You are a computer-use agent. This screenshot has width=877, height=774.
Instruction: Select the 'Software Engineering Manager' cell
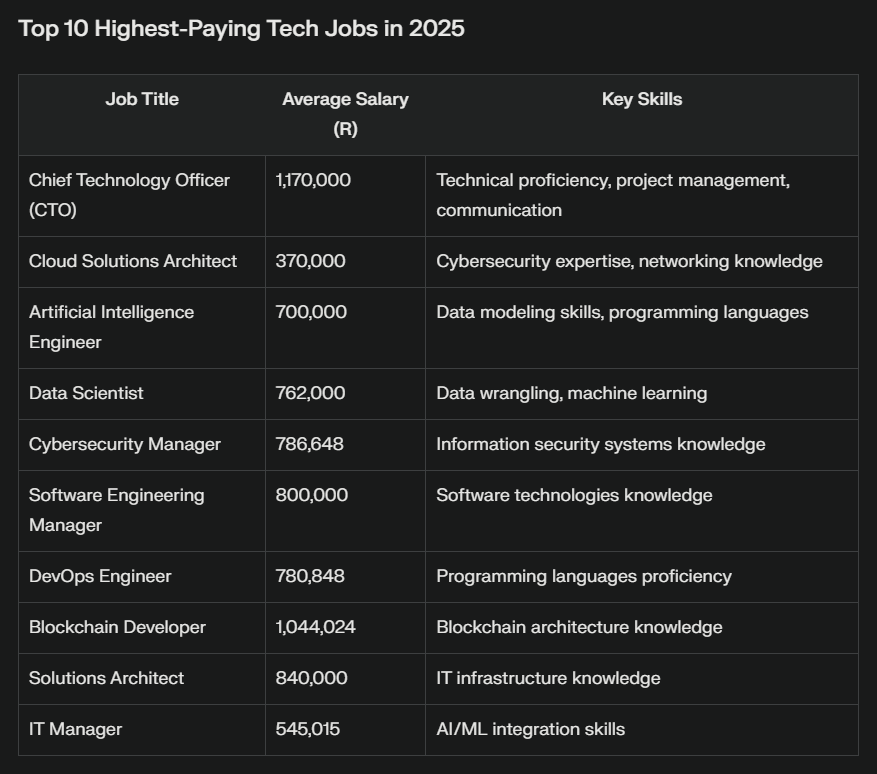pyautogui.click(x=116, y=510)
